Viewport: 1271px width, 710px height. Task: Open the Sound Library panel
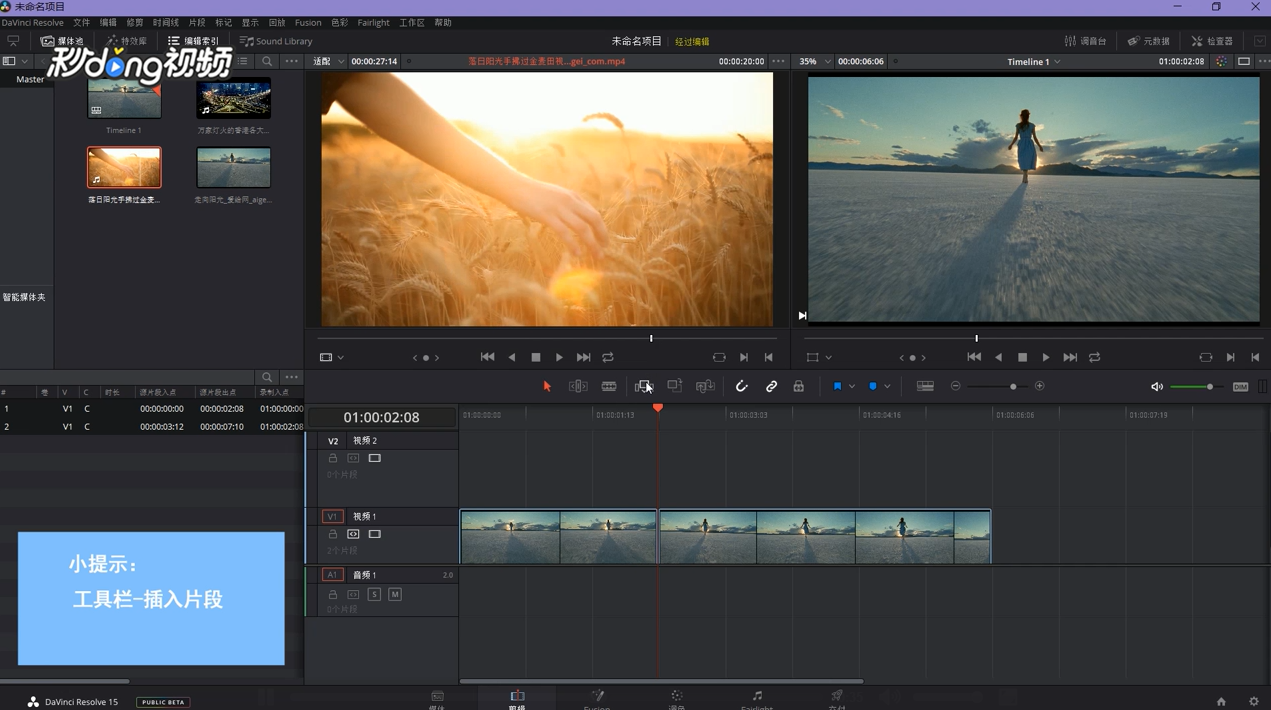coord(276,41)
